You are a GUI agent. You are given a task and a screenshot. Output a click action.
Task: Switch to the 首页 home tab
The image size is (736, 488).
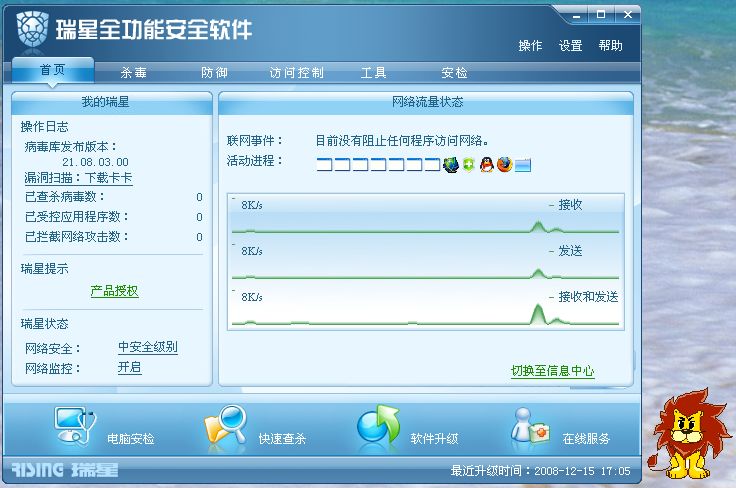click(53, 70)
